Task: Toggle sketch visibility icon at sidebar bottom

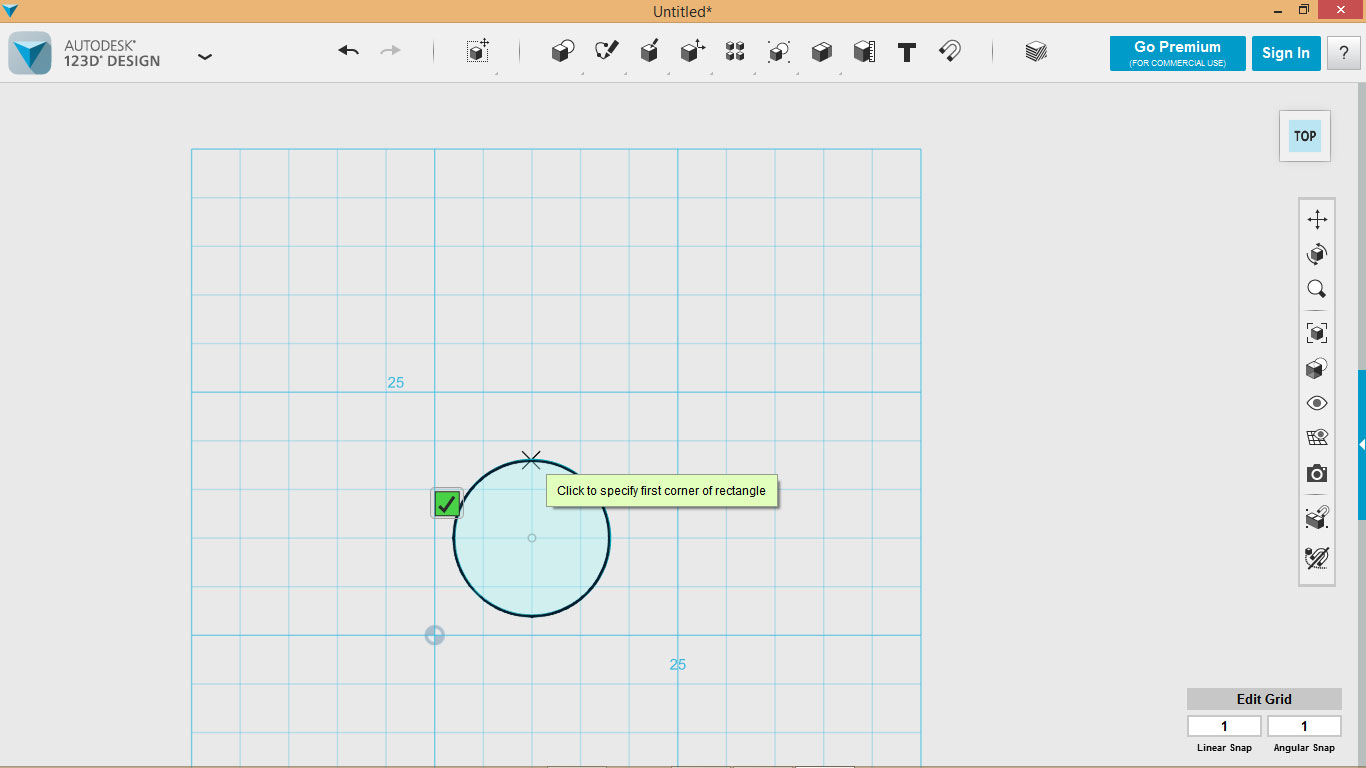Action: point(1316,558)
